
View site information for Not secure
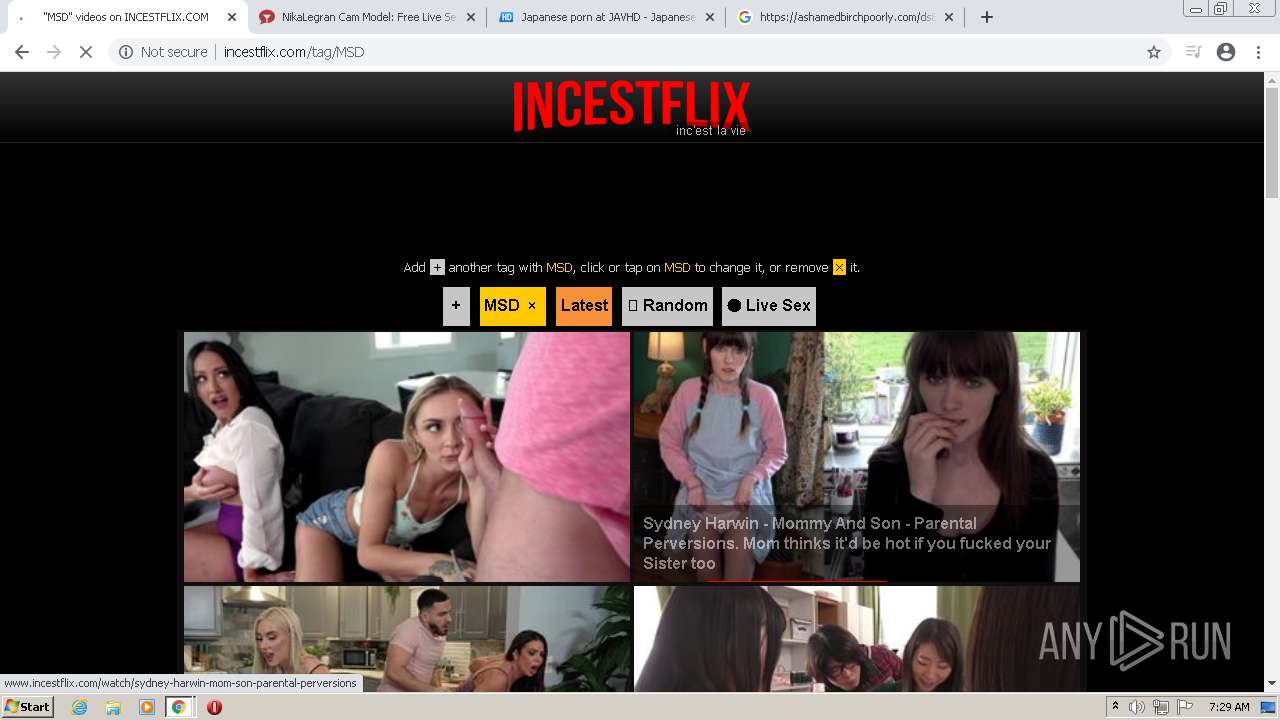click(163, 52)
